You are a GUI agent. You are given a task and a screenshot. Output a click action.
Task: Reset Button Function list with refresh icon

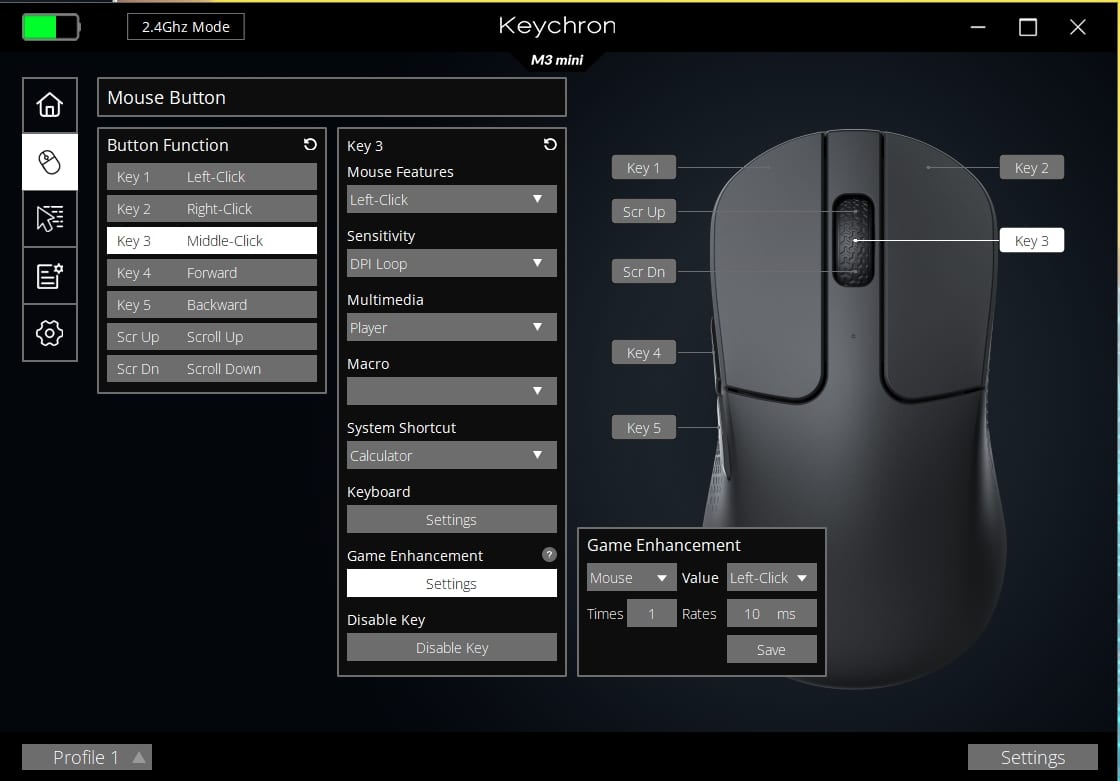(310, 145)
